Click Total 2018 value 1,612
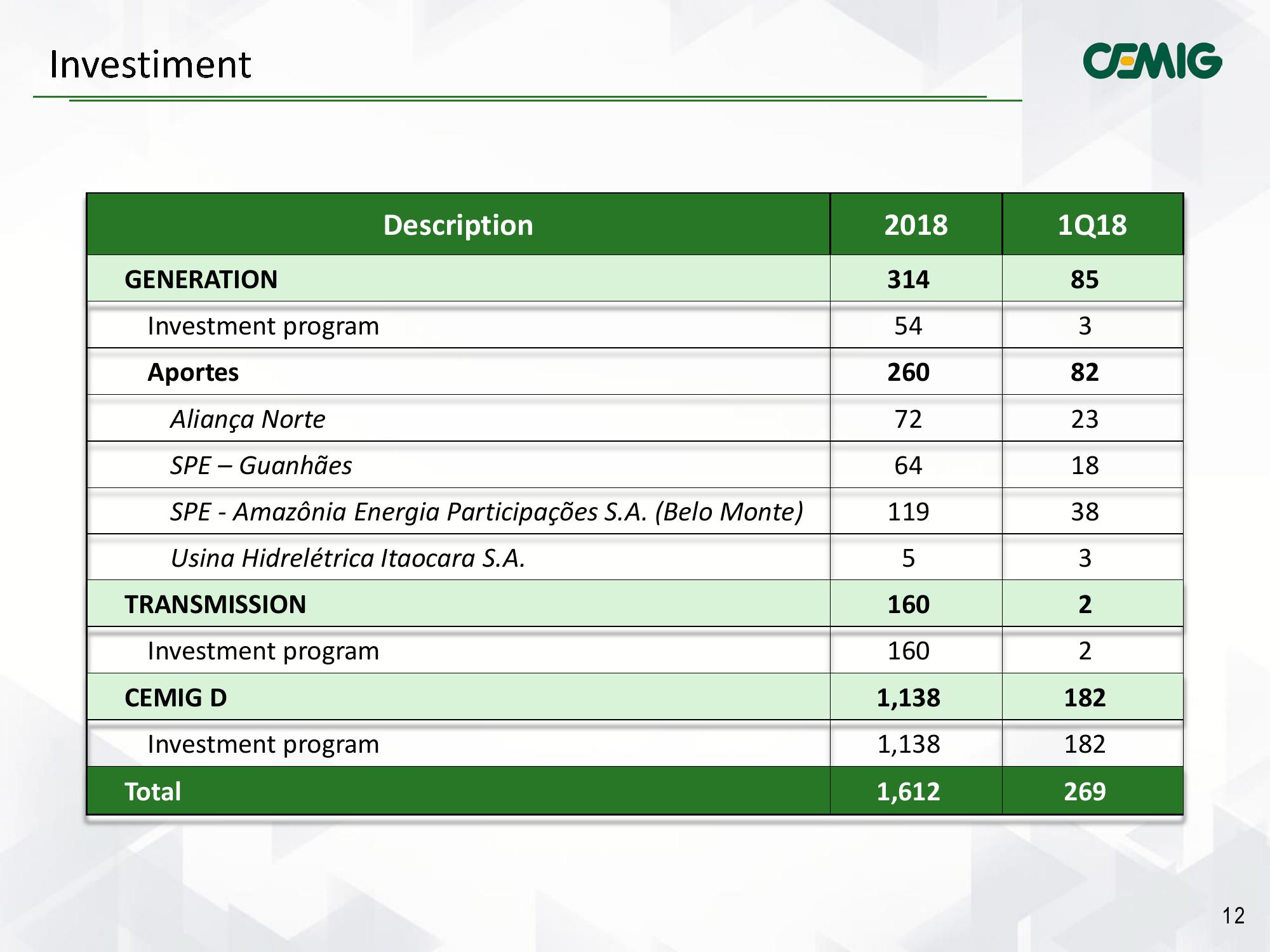Image resolution: width=1270 pixels, height=952 pixels. click(x=908, y=791)
